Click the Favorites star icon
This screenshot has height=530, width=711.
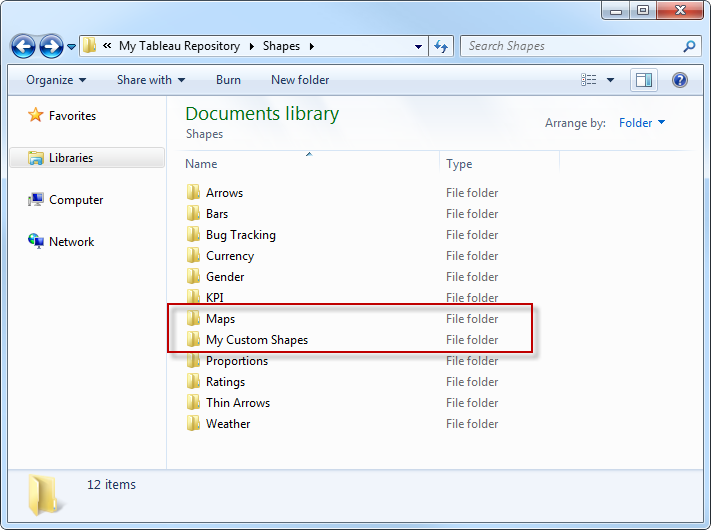click(35, 115)
